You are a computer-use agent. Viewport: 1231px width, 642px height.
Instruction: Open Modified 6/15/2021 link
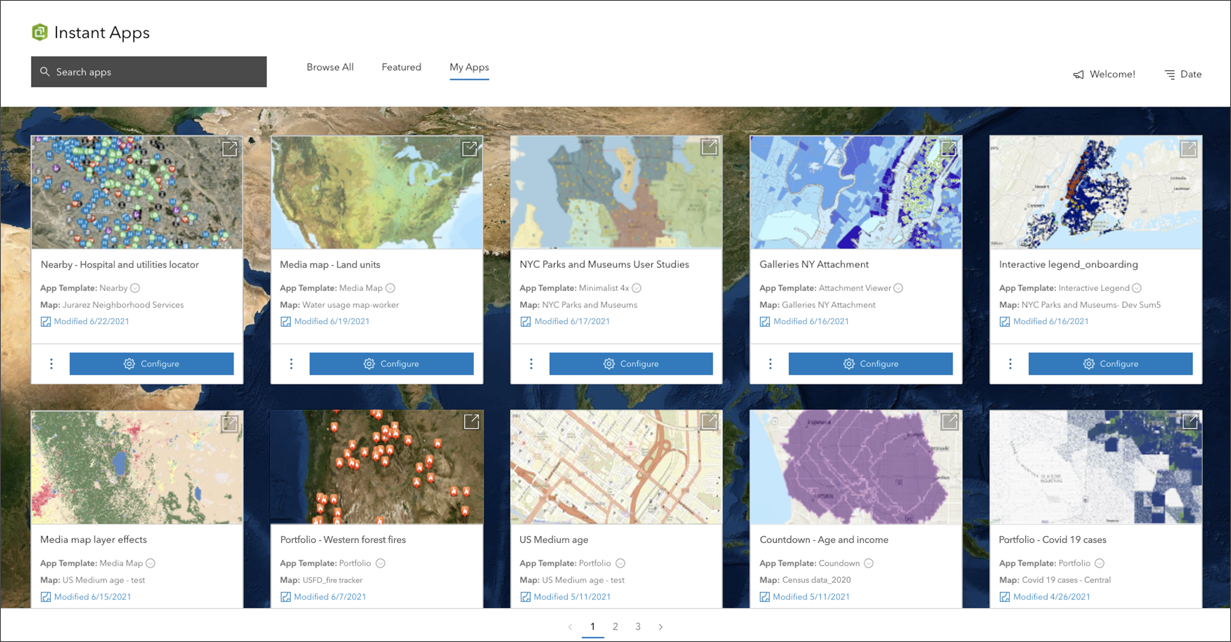[85, 597]
